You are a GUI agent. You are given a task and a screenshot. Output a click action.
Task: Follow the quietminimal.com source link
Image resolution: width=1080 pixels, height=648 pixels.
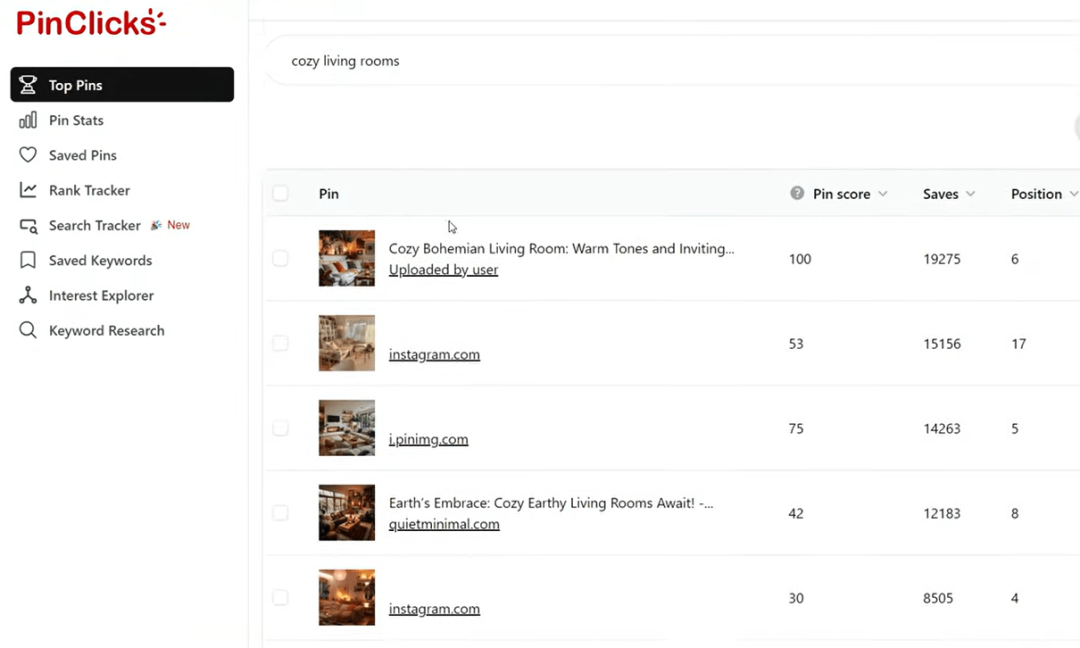tap(444, 524)
